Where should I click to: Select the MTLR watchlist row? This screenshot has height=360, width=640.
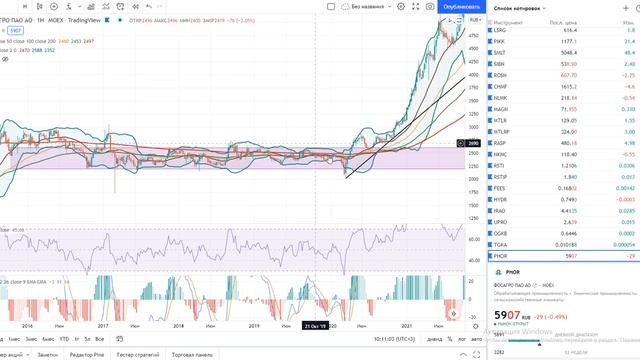click(563, 121)
